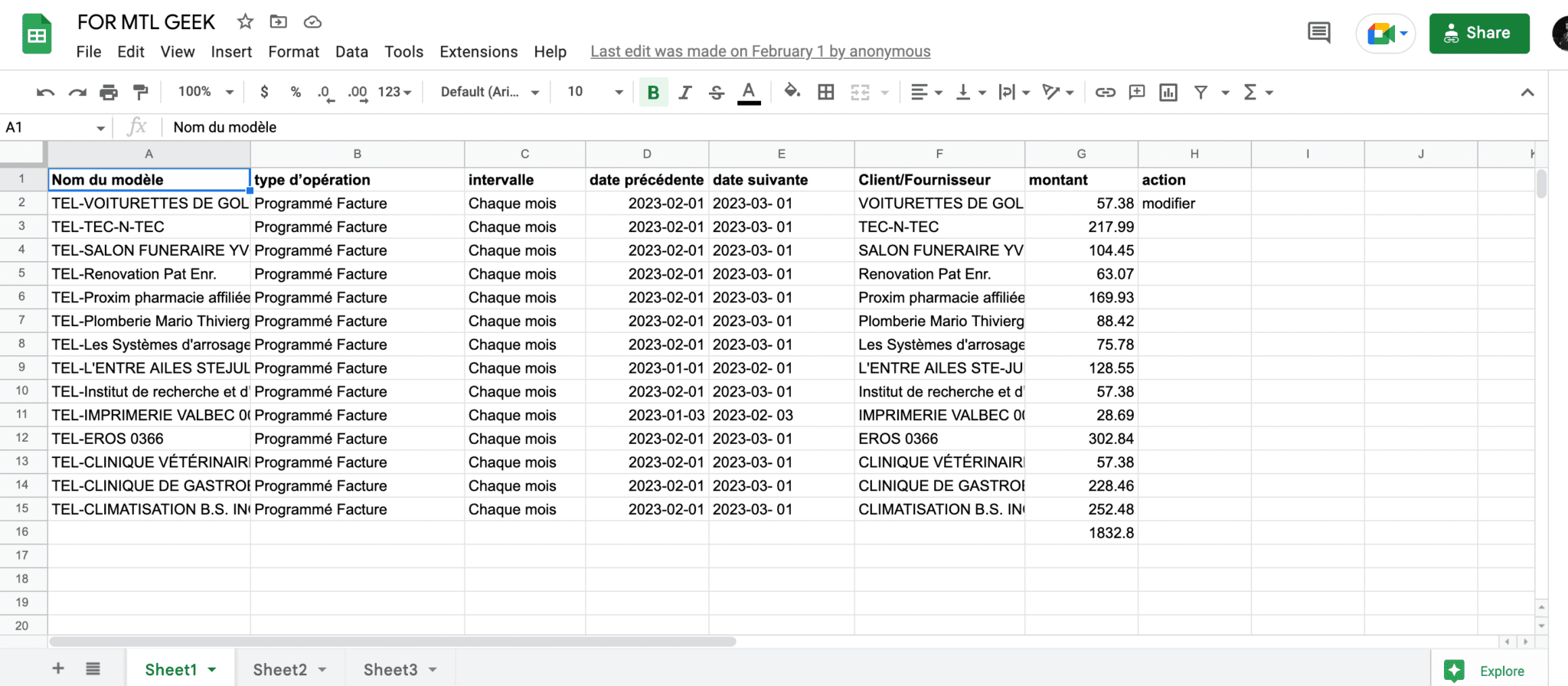Viewport: 1568px width, 686px height.
Task: Open horizontal align dropdown
Action: pyautogui.click(x=926, y=93)
